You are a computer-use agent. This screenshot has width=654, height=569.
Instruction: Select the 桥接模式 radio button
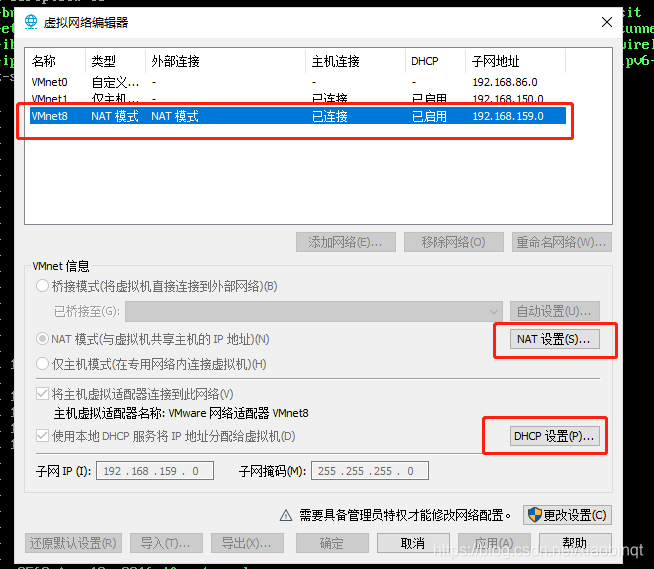pyautogui.click(x=42, y=286)
